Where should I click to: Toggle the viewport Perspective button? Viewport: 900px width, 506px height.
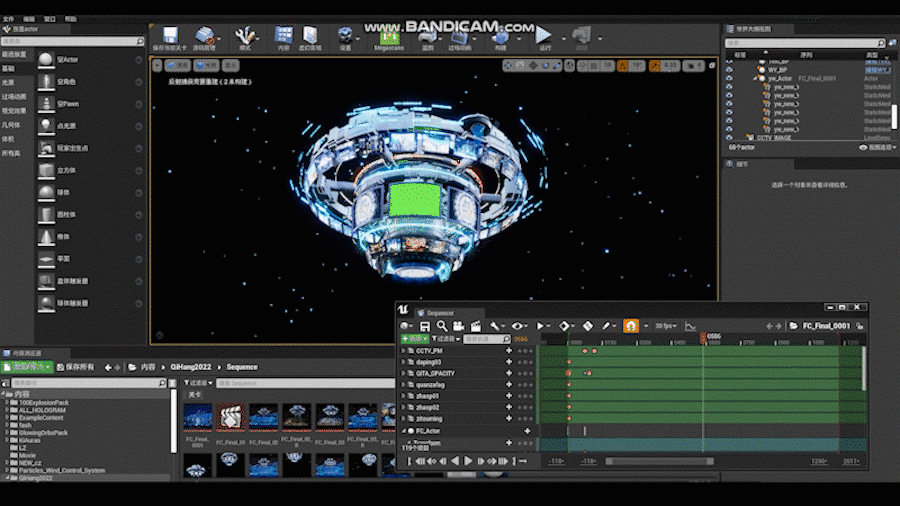[178, 65]
